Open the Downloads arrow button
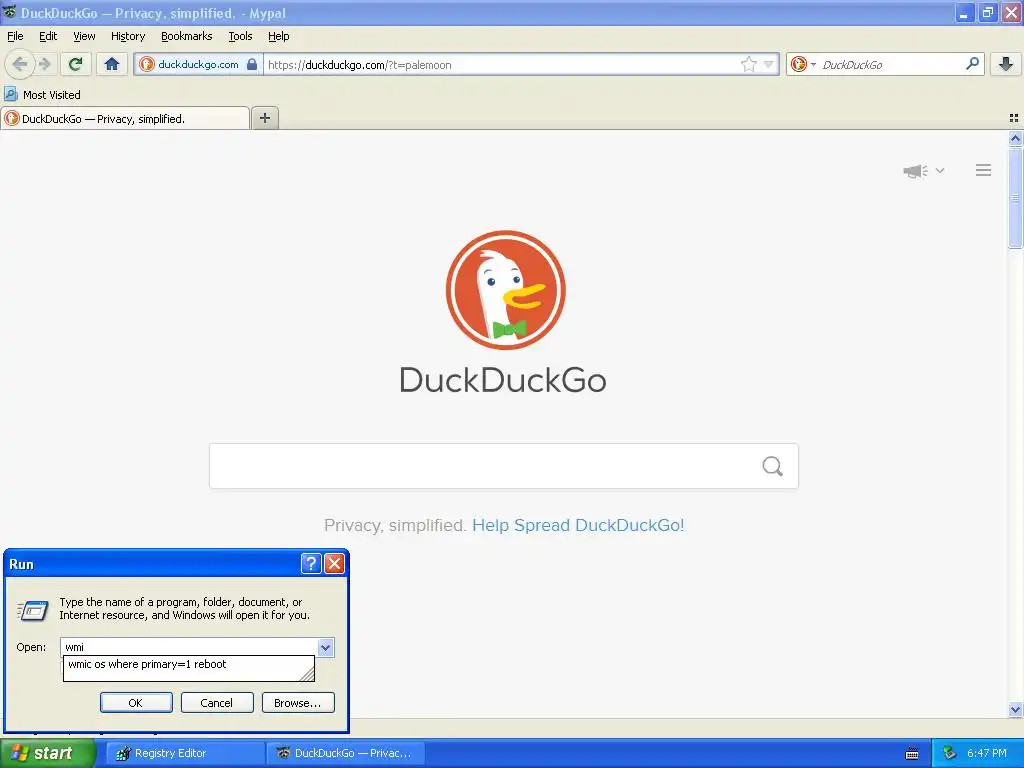 1005,64
